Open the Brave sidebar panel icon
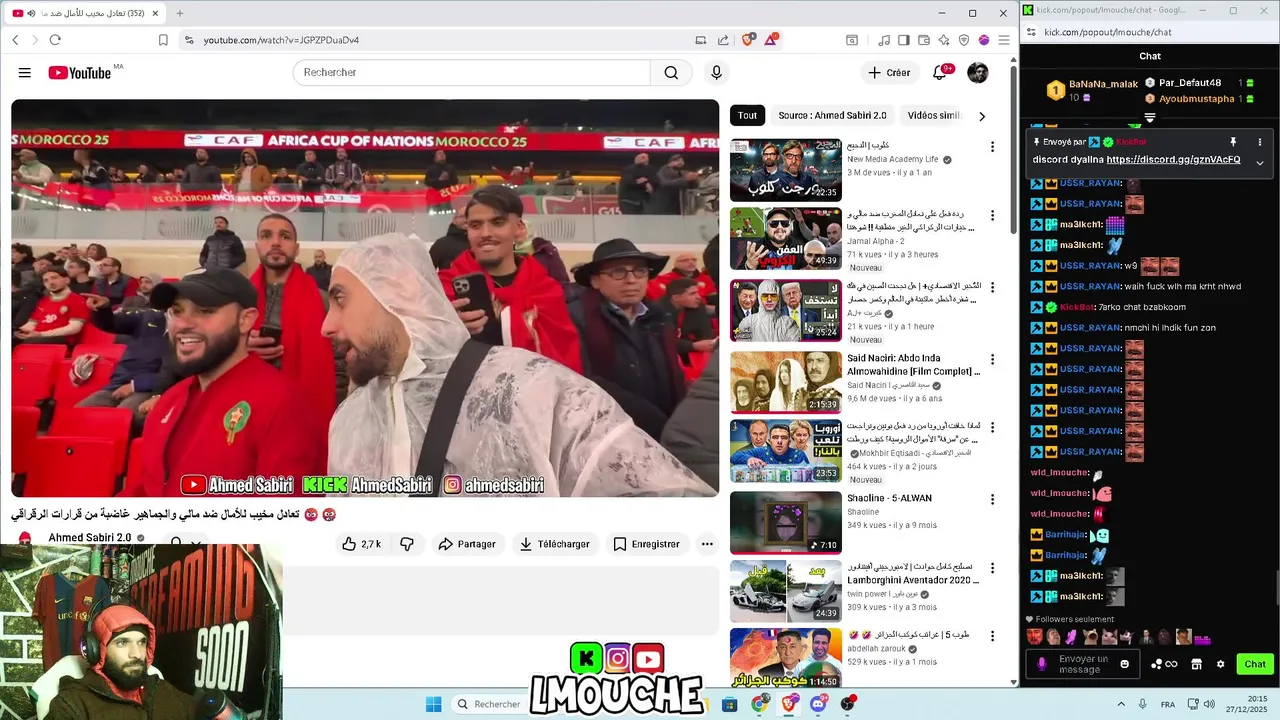Image resolution: width=1280 pixels, height=720 pixels. 904,40
